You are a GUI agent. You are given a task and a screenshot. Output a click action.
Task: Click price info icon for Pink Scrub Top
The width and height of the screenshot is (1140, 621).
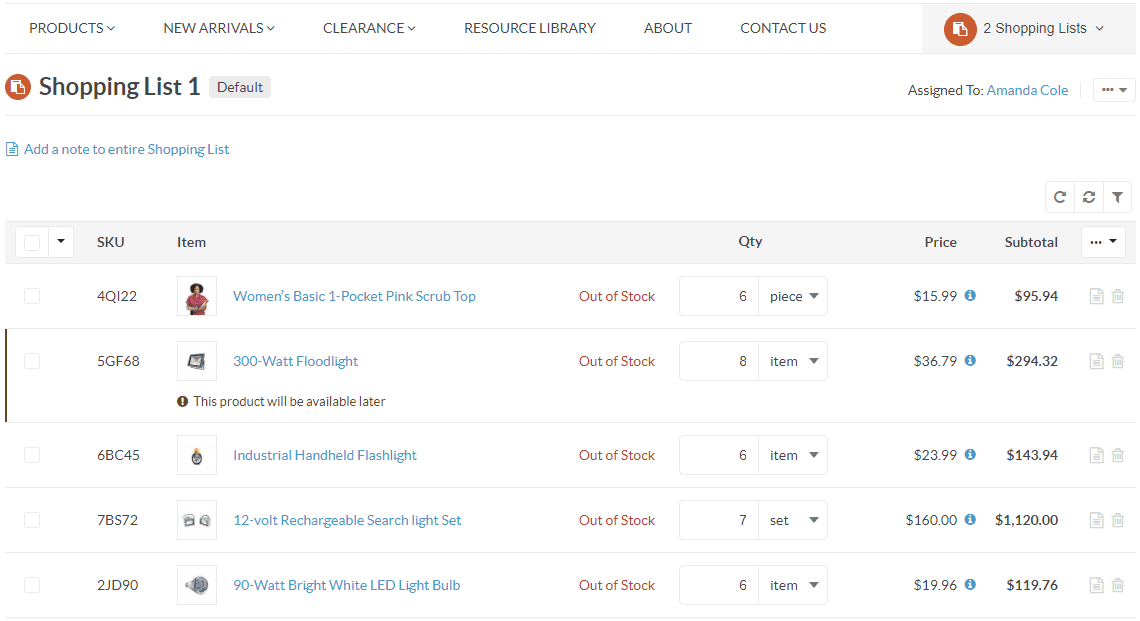970,295
